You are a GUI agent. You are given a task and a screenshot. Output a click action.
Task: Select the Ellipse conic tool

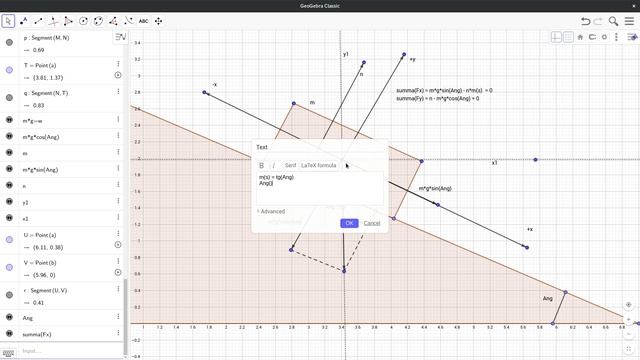pyautogui.click(x=98, y=21)
